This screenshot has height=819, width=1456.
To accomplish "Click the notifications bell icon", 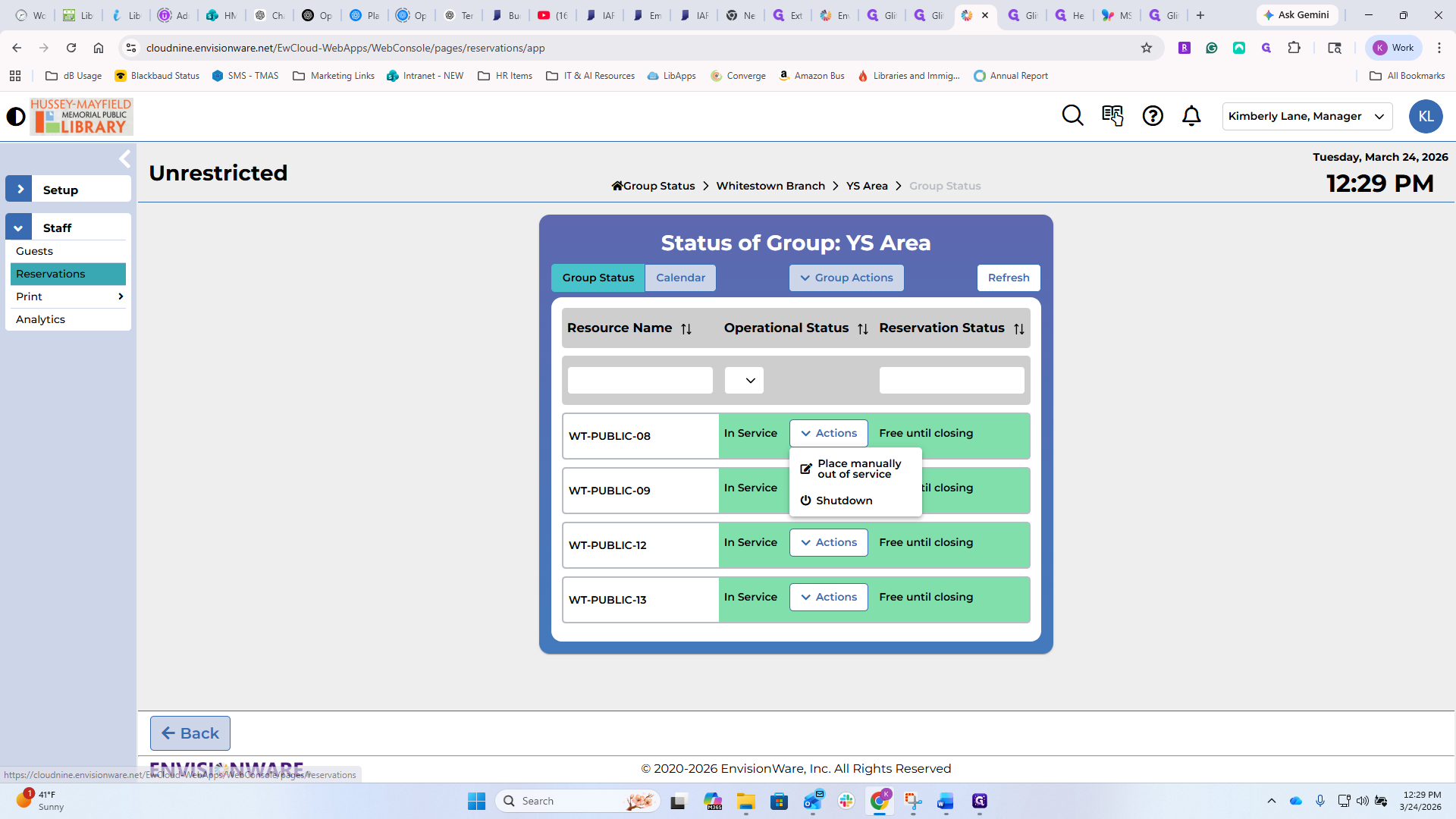I will pyautogui.click(x=1191, y=116).
